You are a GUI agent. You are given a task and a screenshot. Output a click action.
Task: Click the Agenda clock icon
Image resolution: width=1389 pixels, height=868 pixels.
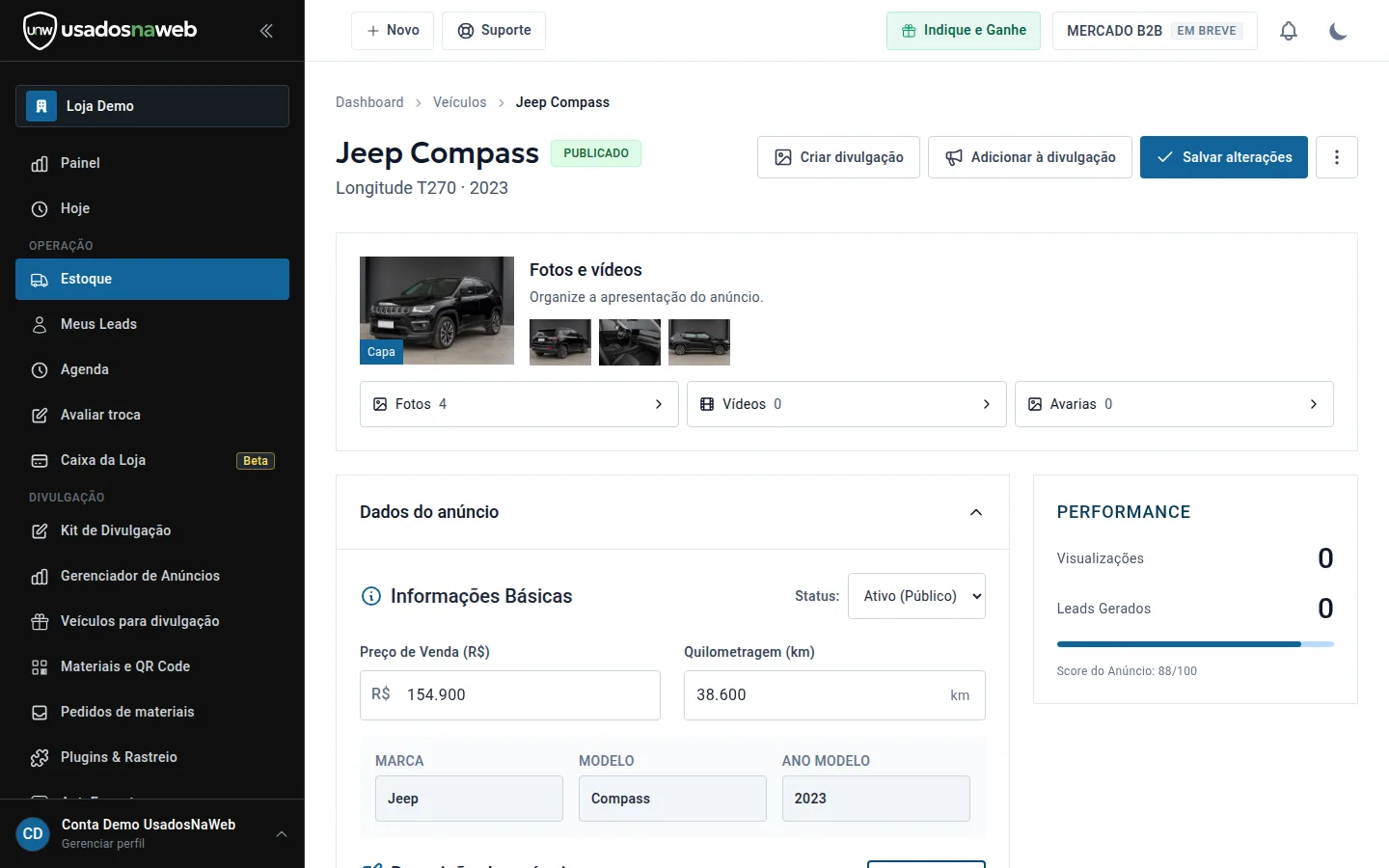[40, 370]
